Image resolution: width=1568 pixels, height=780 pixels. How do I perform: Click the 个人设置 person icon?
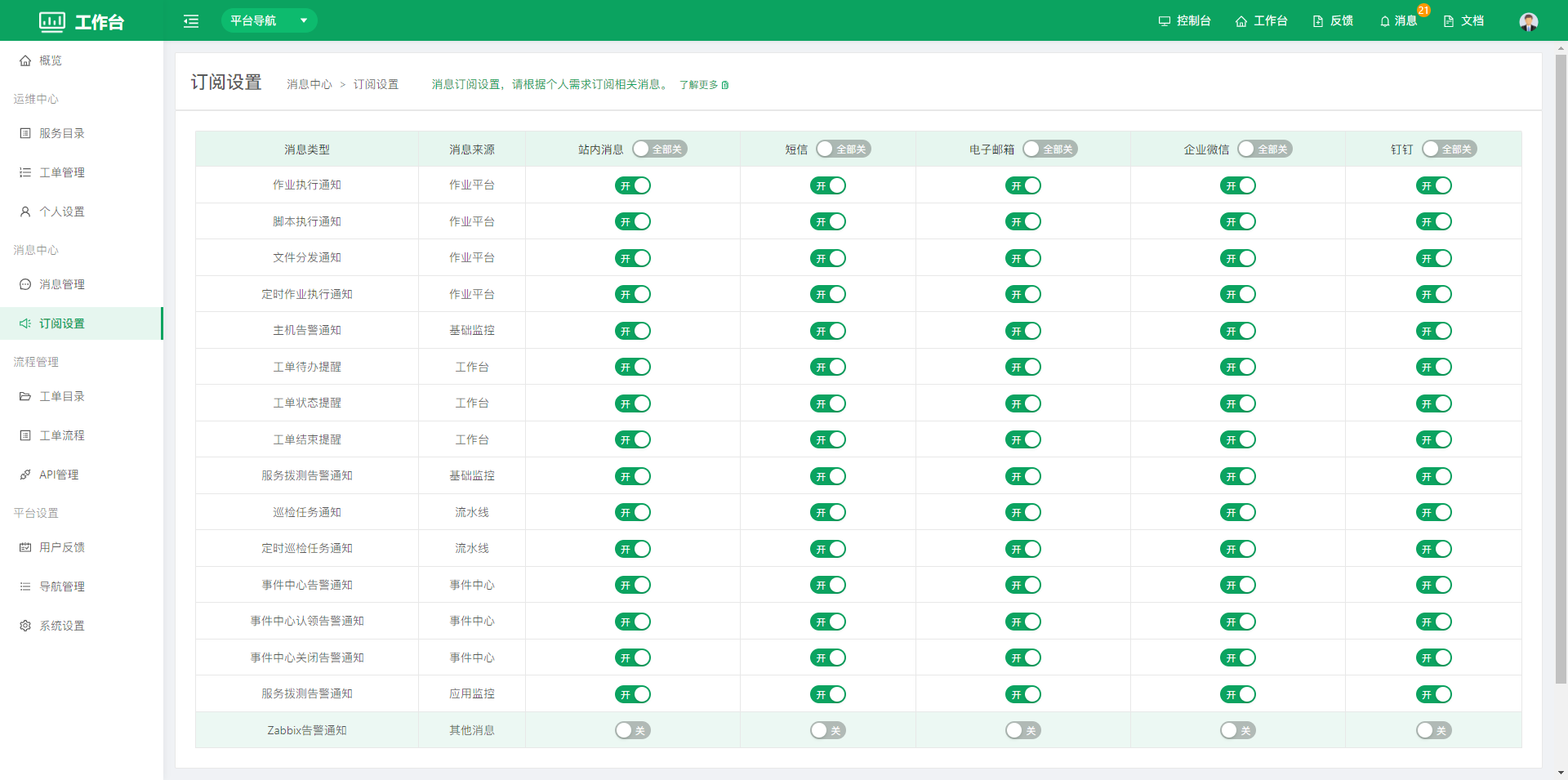(x=25, y=212)
